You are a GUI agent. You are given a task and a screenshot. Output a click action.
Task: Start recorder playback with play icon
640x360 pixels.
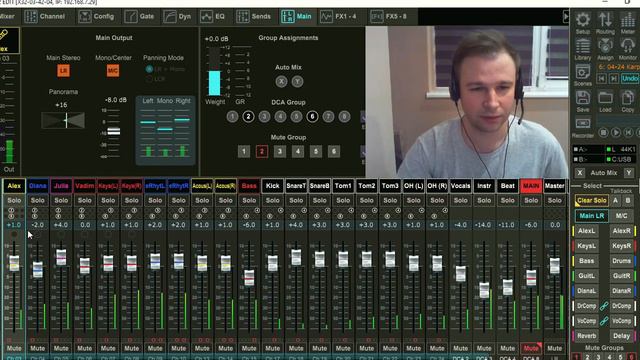click(x=616, y=132)
